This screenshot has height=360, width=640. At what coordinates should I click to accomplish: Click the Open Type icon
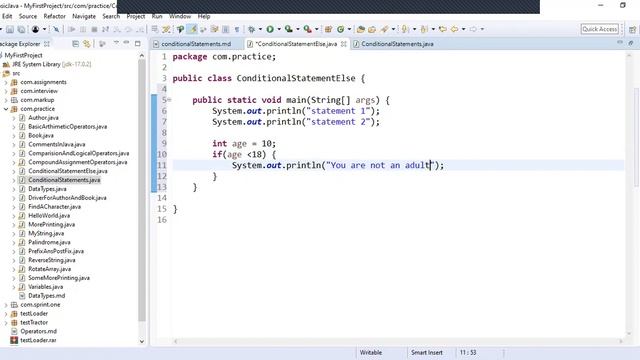click(360, 29)
